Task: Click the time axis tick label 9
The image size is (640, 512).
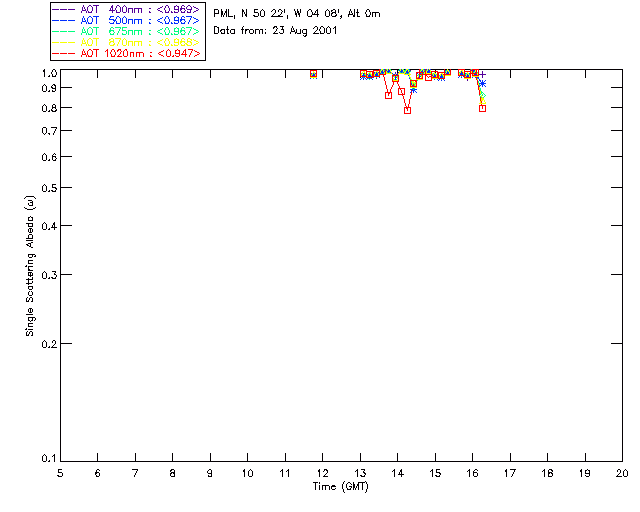Action: pyautogui.click(x=210, y=473)
